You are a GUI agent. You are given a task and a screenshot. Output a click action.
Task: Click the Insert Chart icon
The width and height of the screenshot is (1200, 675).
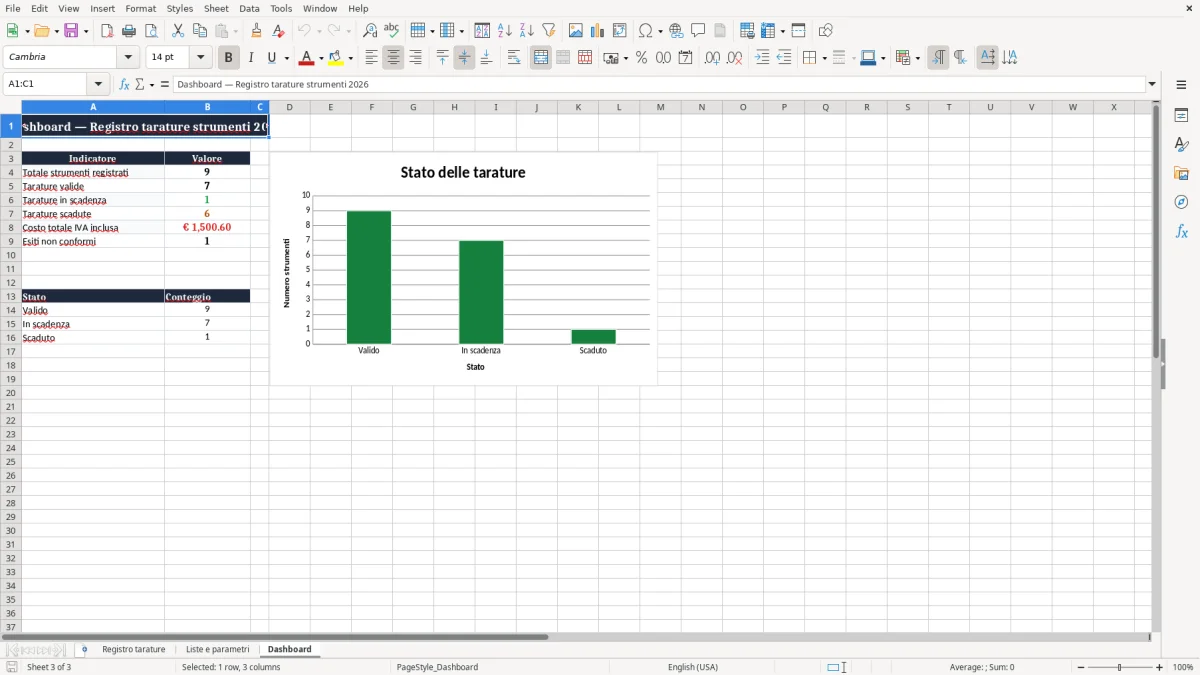[x=598, y=31]
